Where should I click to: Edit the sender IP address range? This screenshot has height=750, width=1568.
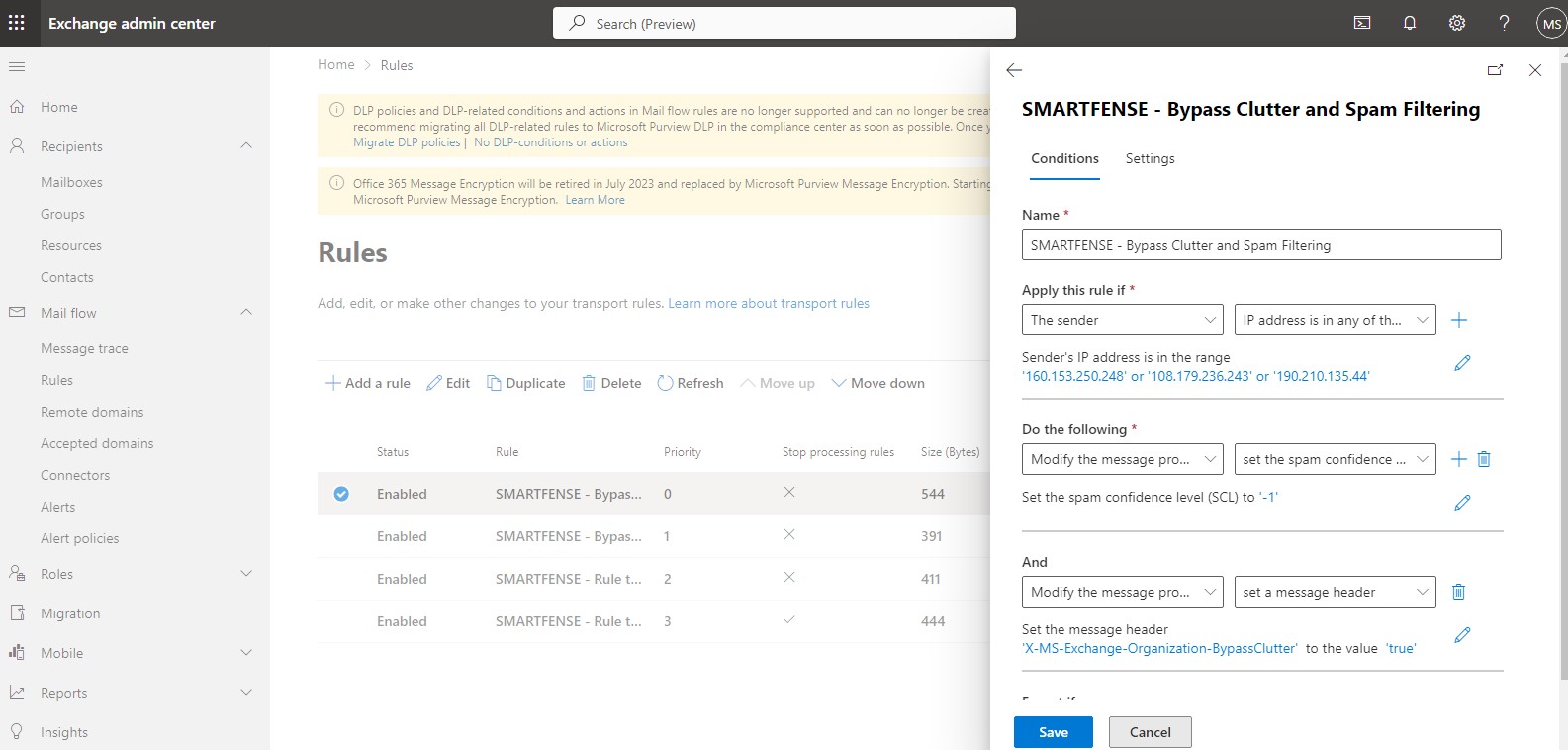click(1462, 363)
